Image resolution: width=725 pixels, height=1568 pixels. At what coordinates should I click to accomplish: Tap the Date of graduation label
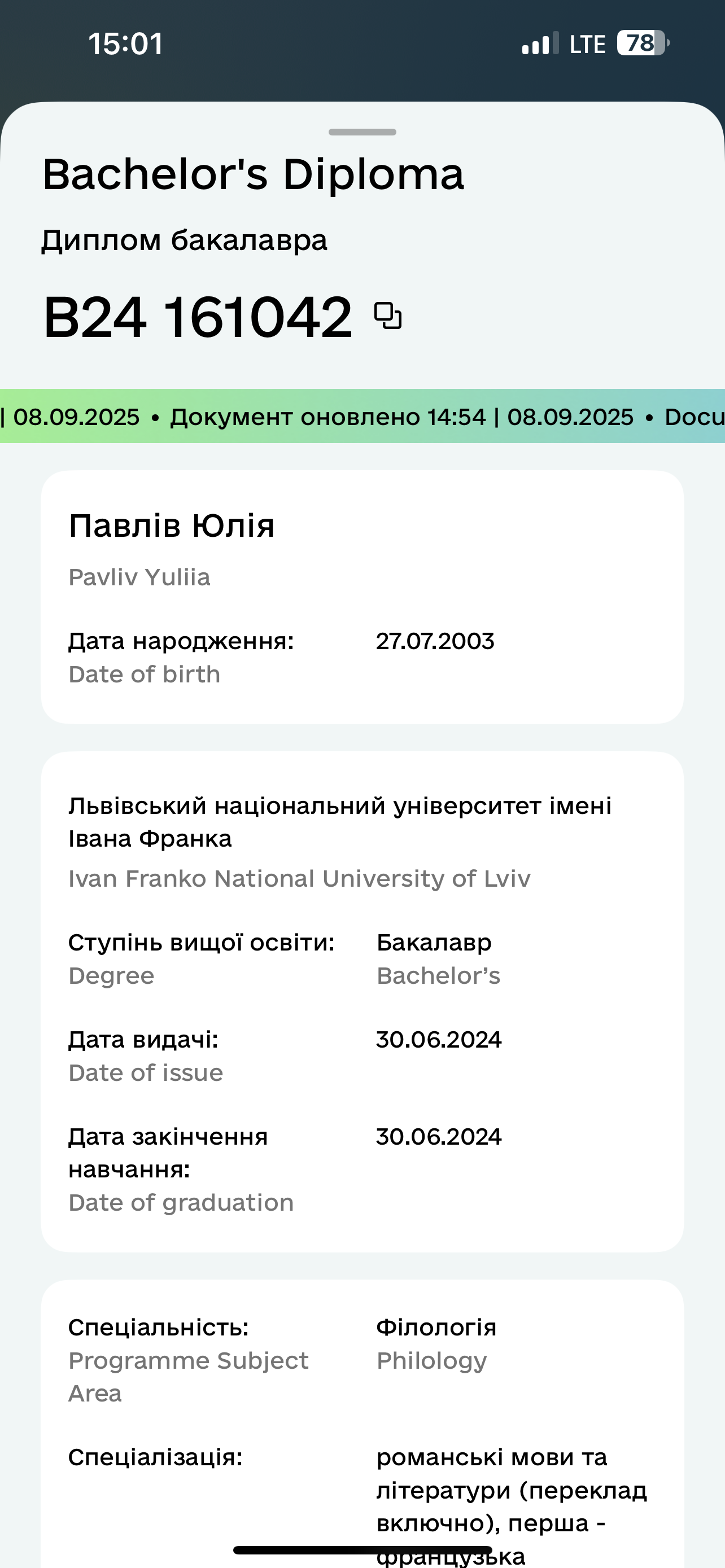click(x=181, y=1202)
